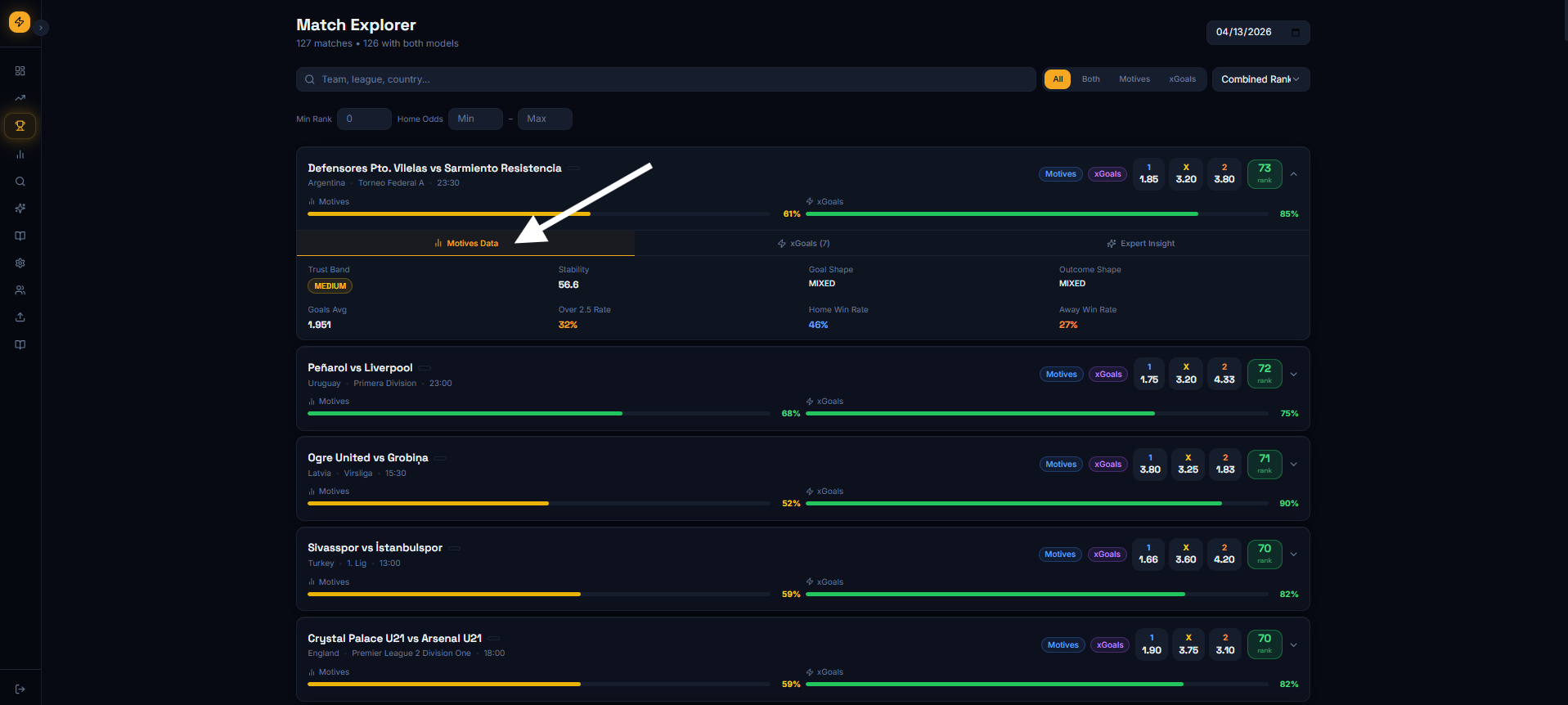Collapse the Defensores Pto. Vilelas match card
1568x705 pixels.
click(1293, 174)
